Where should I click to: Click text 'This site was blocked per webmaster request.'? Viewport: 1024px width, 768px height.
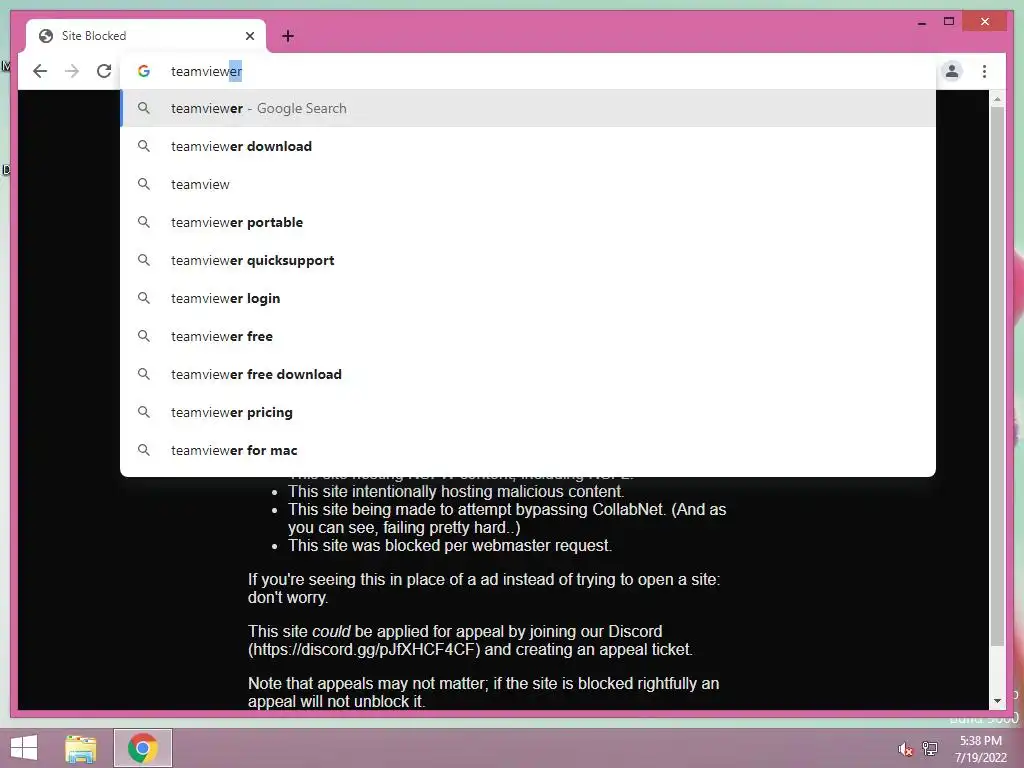tap(450, 545)
